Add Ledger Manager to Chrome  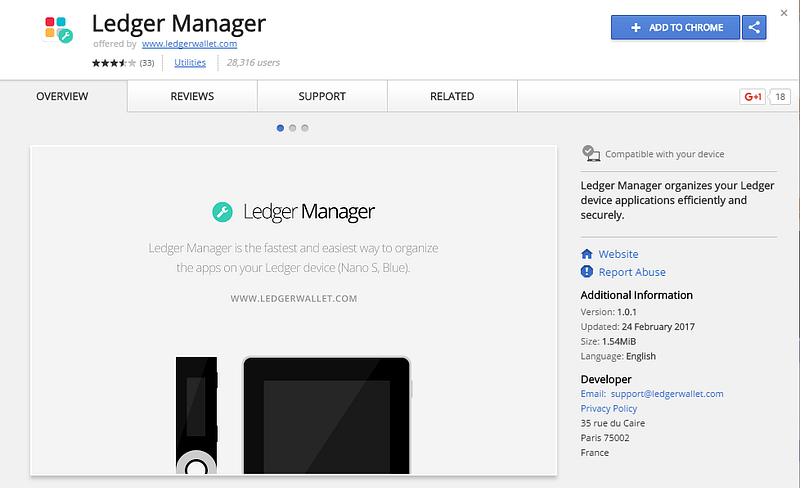[x=676, y=27]
